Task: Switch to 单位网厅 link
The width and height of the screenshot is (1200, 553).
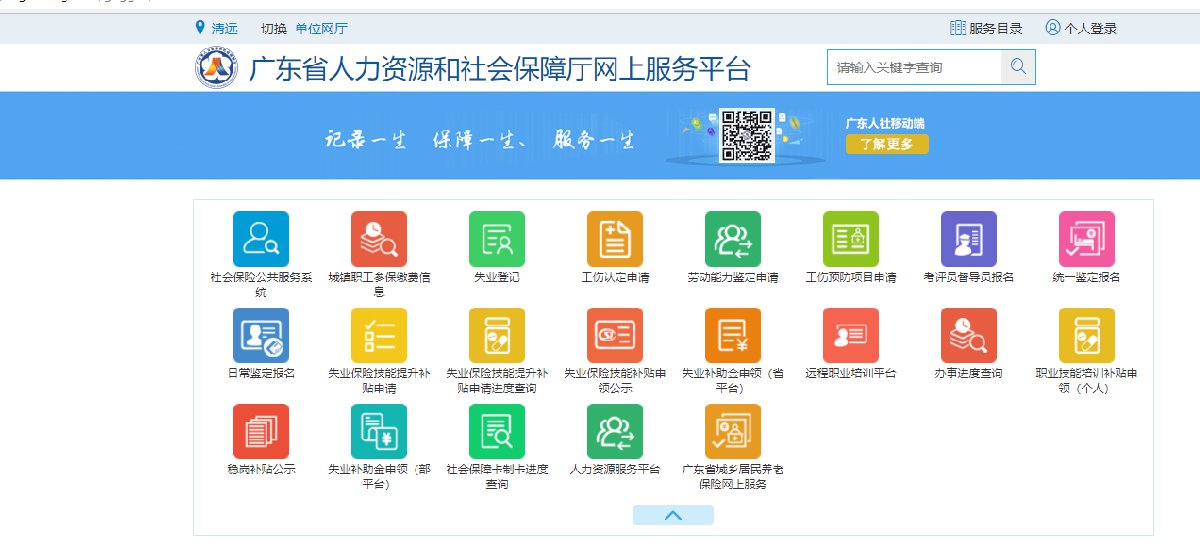Action: tap(321, 29)
